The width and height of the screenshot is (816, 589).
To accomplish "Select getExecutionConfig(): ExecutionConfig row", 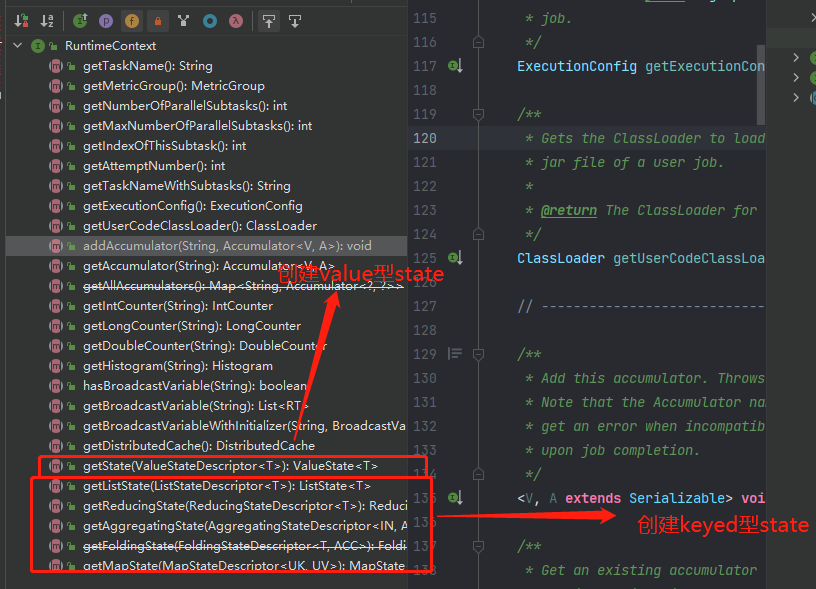I will tap(207, 206).
